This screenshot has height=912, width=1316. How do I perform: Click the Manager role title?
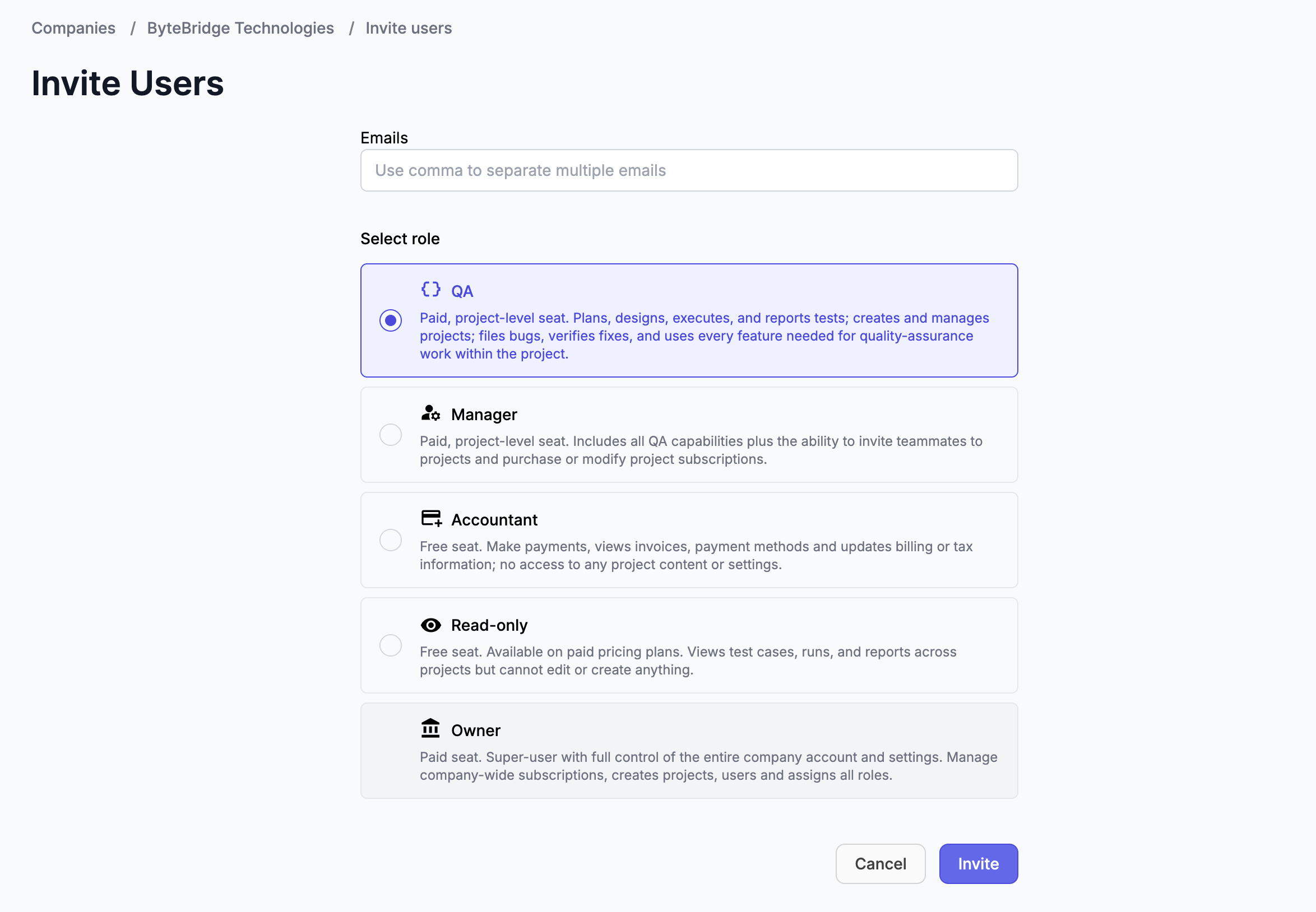pos(484,415)
